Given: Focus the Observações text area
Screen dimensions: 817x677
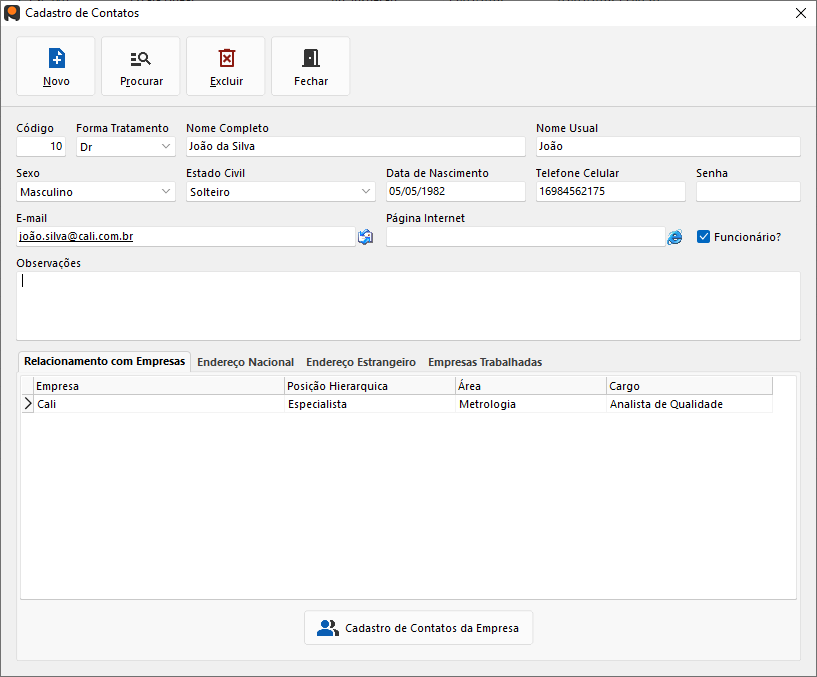Looking at the screenshot, I should tap(408, 306).
